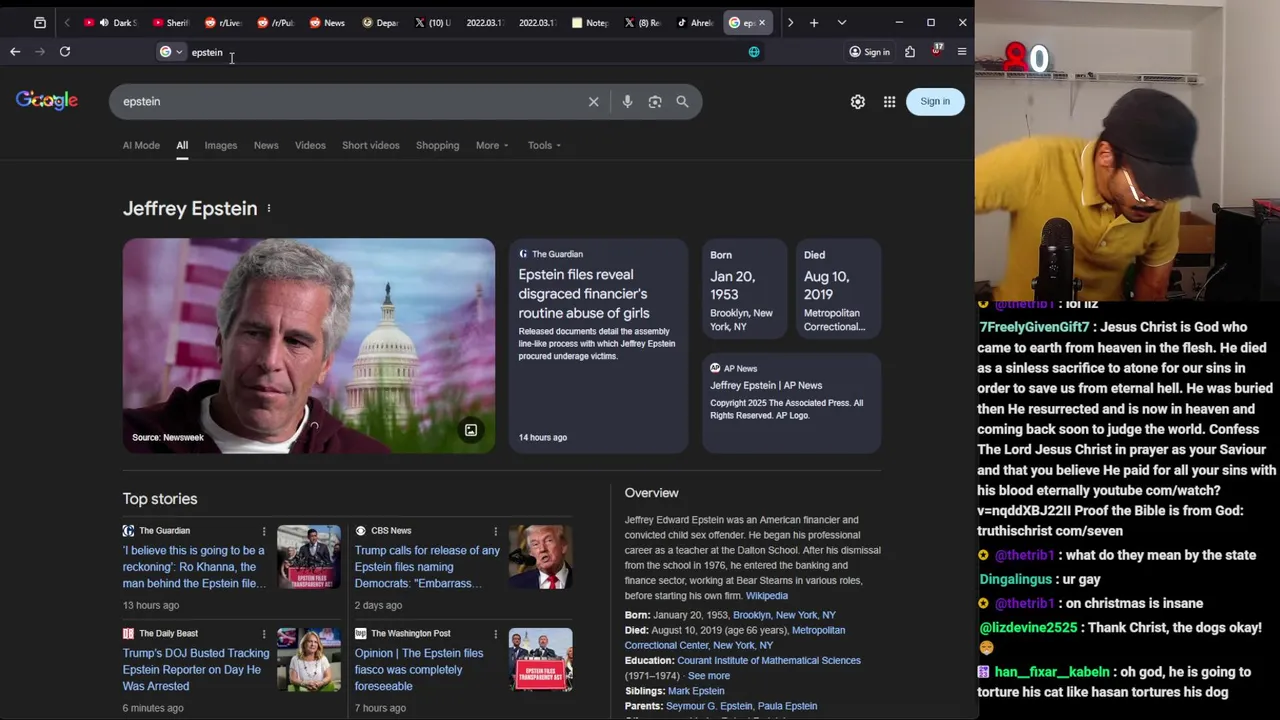Open the extensions puzzle icon
The image size is (1280, 720).
pyautogui.click(x=910, y=52)
